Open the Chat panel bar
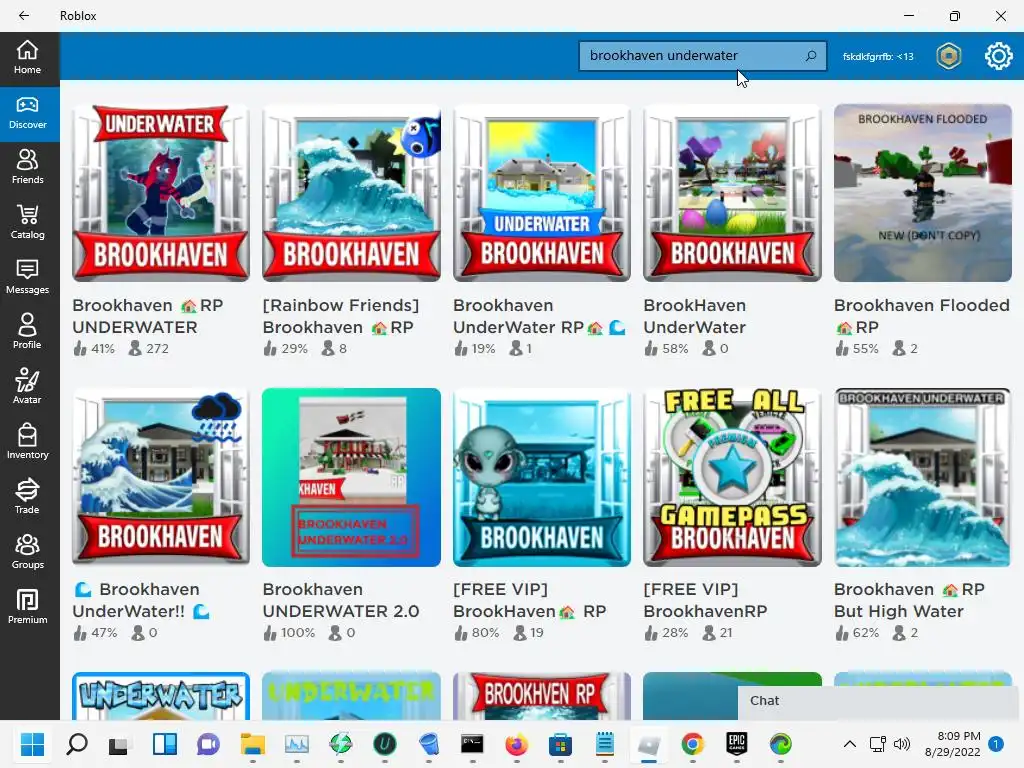The image size is (1024, 768). point(877,701)
